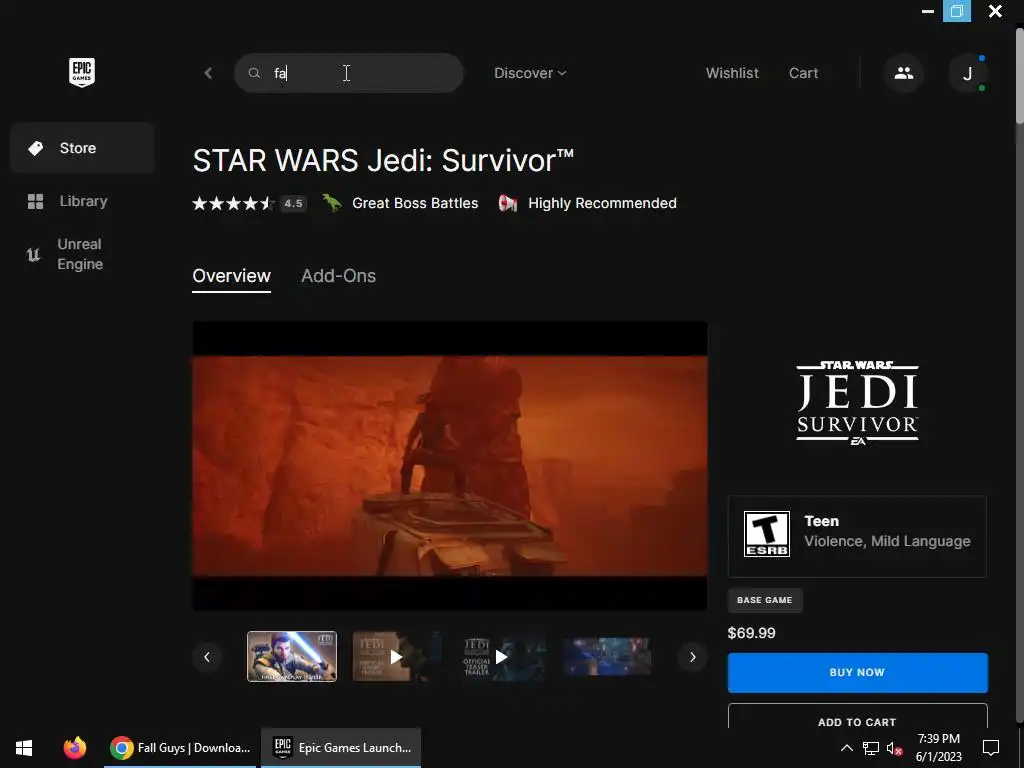Screen dimensions: 1024x768
Task: Select the first gameplay trailer thumbnail
Action: coord(292,656)
